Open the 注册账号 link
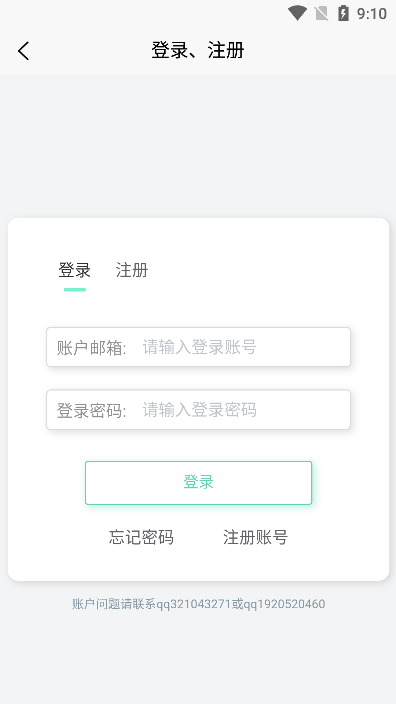This screenshot has width=396, height=704. point(255,537)
